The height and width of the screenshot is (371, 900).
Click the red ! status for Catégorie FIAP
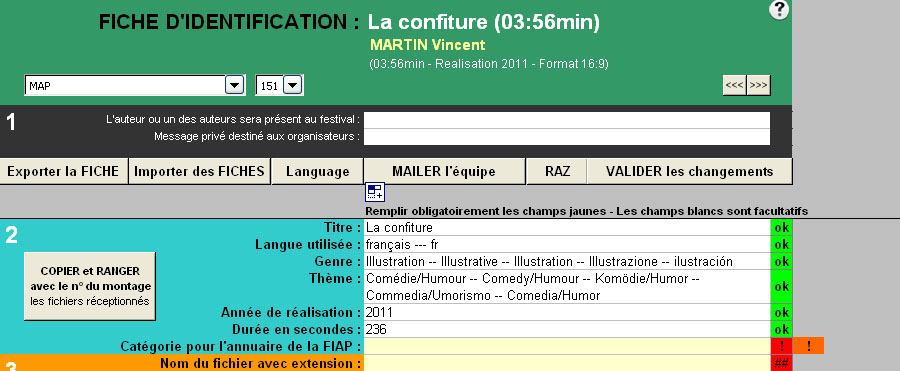pos(781,346)
